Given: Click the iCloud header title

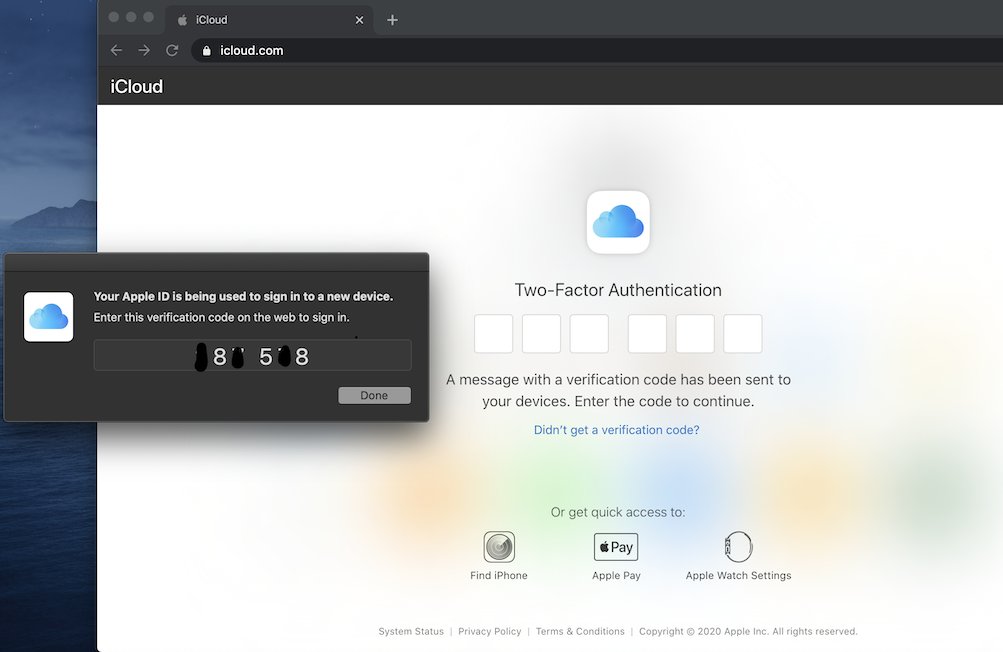Looking at the screenshot, I should 136,86.
